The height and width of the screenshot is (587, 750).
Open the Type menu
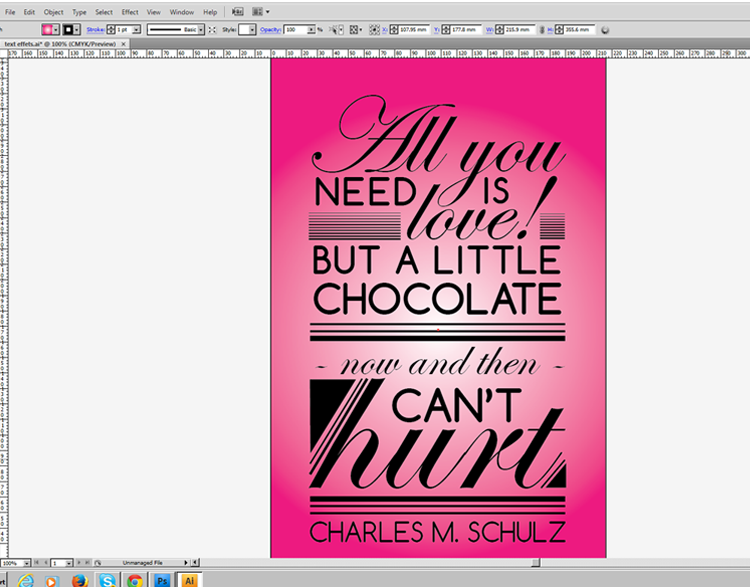click(x=79, y=12)
